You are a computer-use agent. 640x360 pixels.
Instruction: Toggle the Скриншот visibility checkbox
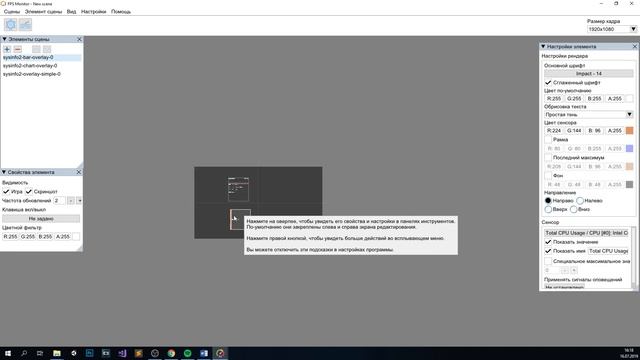(x=29, y=191)
